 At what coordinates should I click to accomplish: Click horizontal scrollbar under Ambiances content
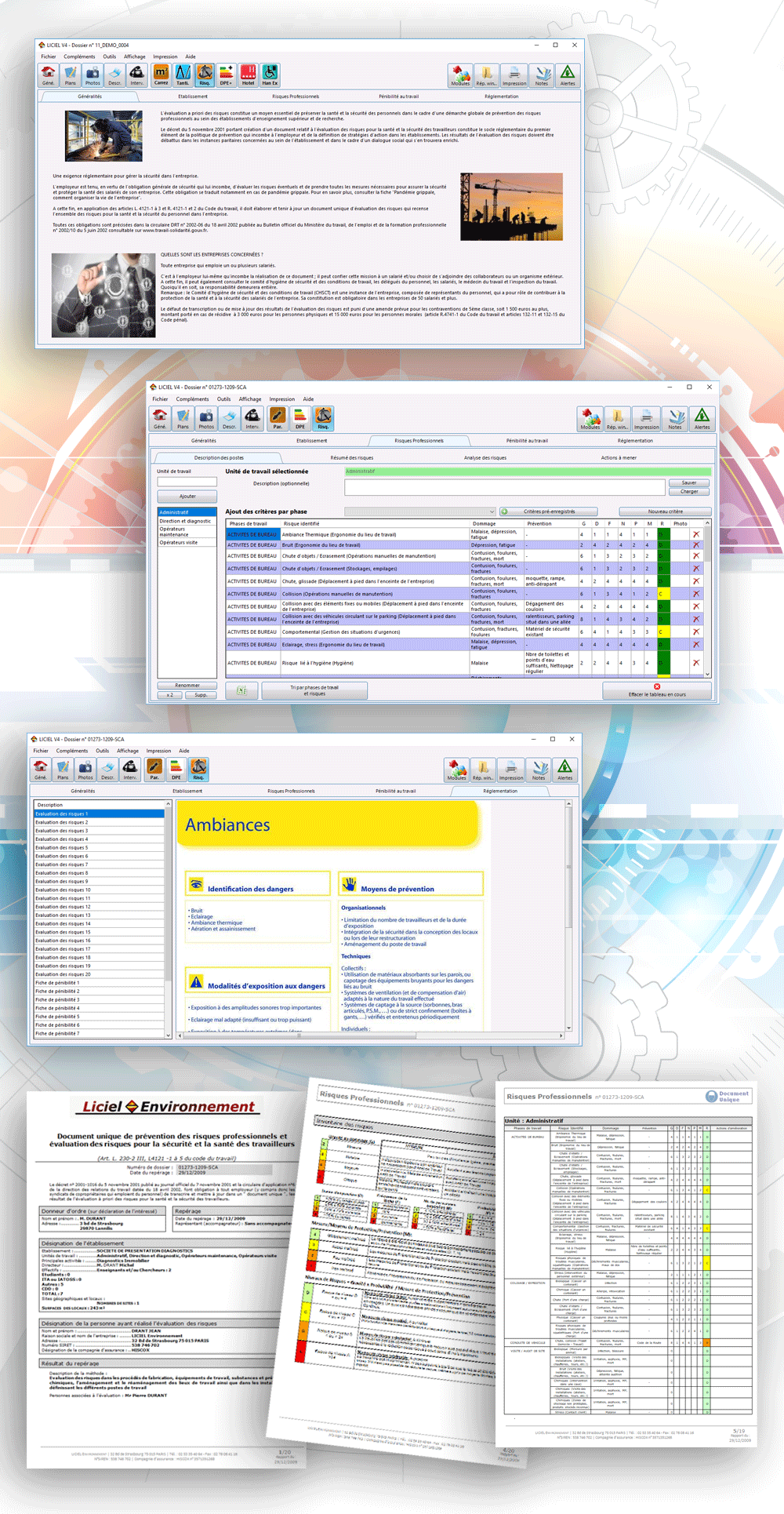coord(370,1035)
